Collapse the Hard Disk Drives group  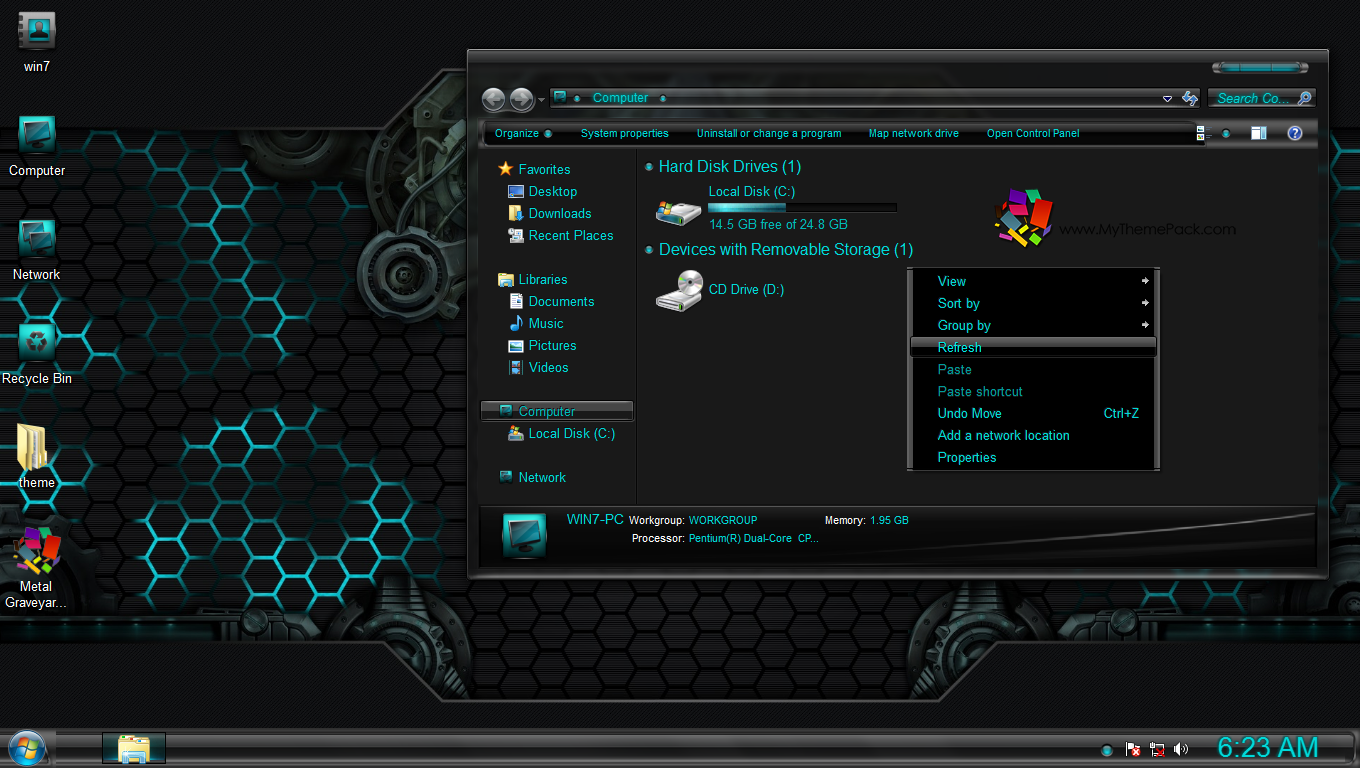650,167
